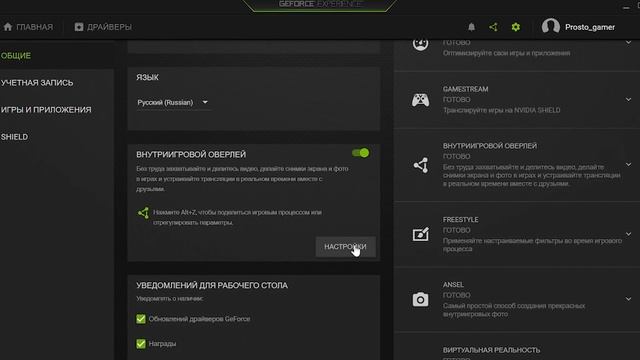Click the speedometer icon of the top feature row
This screenshot has height=360, width=640.
[420, 43]
